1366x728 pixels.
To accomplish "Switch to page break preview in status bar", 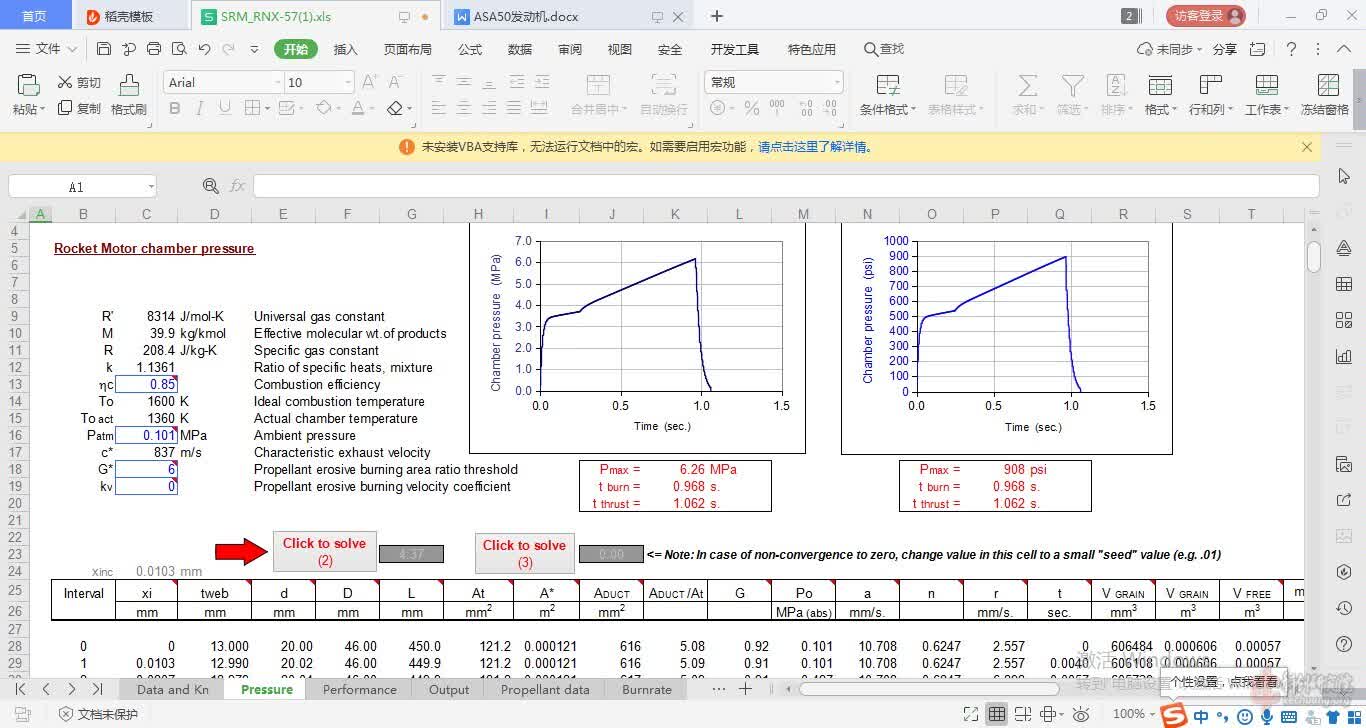I will click(1023, 714).
